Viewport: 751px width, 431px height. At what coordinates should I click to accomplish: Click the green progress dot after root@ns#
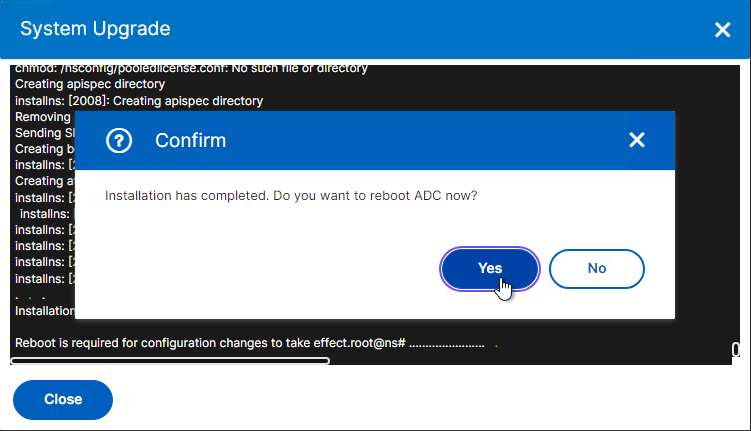[x=496, y=346]
